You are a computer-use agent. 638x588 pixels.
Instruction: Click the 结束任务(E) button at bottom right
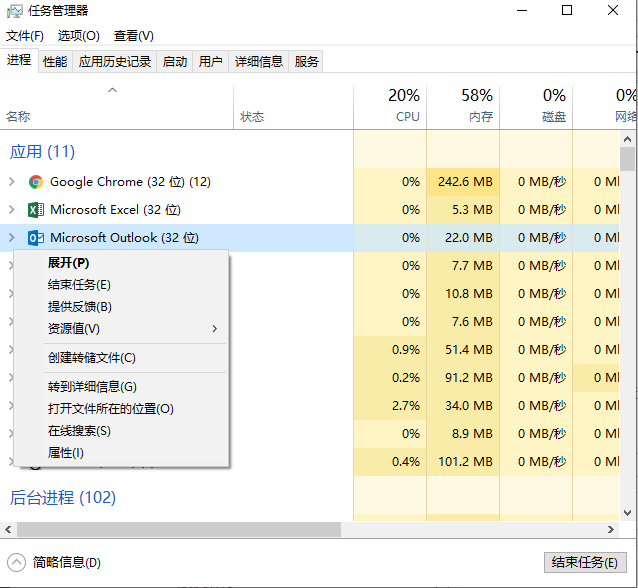(x=585, y=563)
